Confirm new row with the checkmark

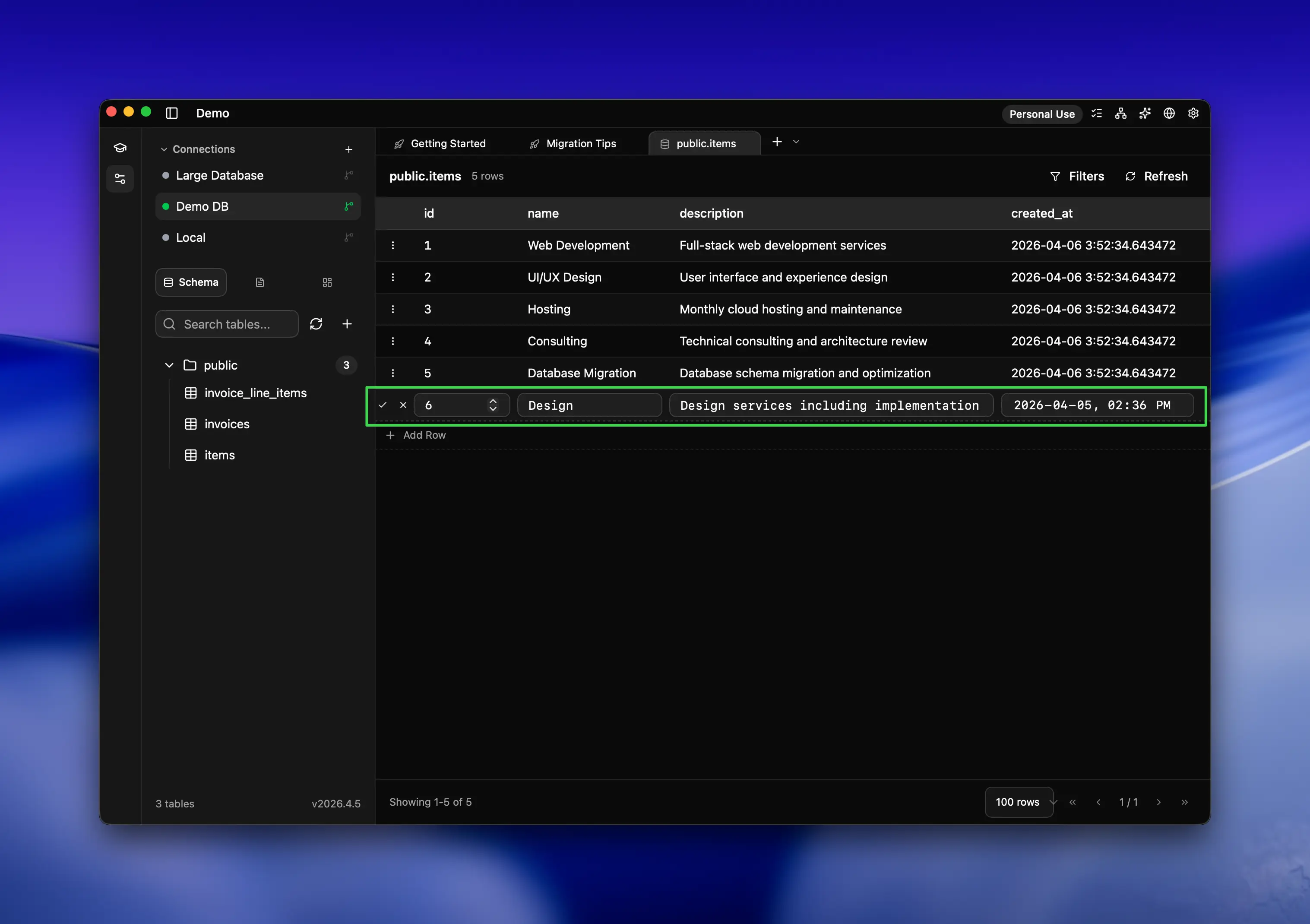point(382,405)
